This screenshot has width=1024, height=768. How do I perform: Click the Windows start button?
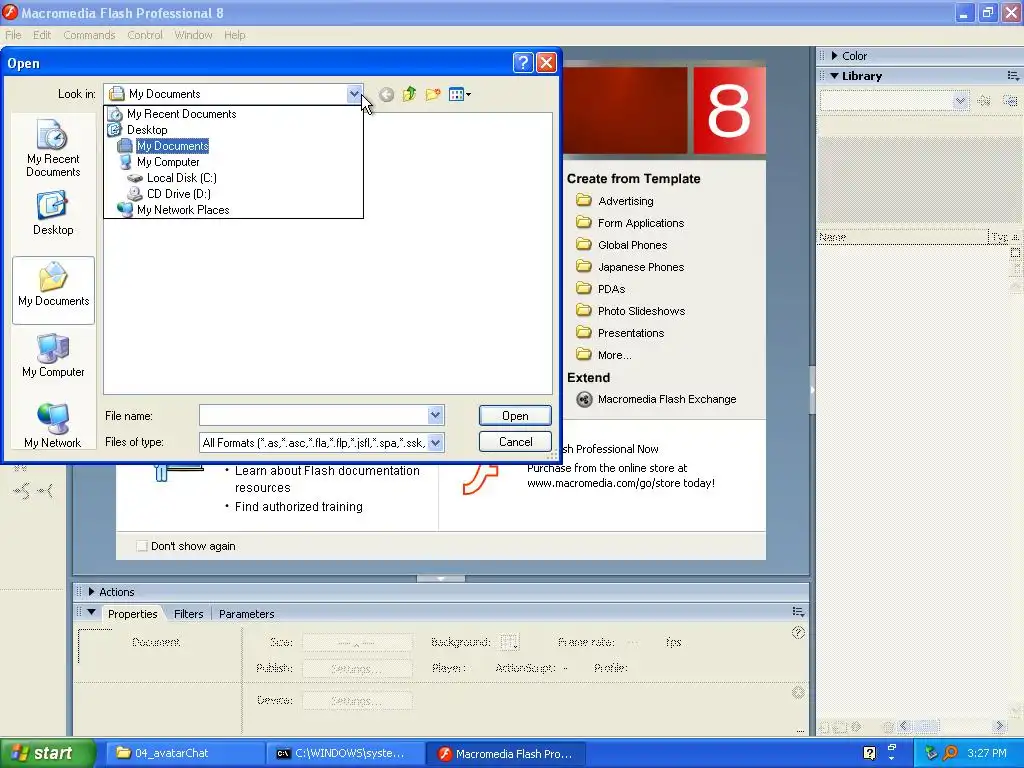click(x=48, y=753)
